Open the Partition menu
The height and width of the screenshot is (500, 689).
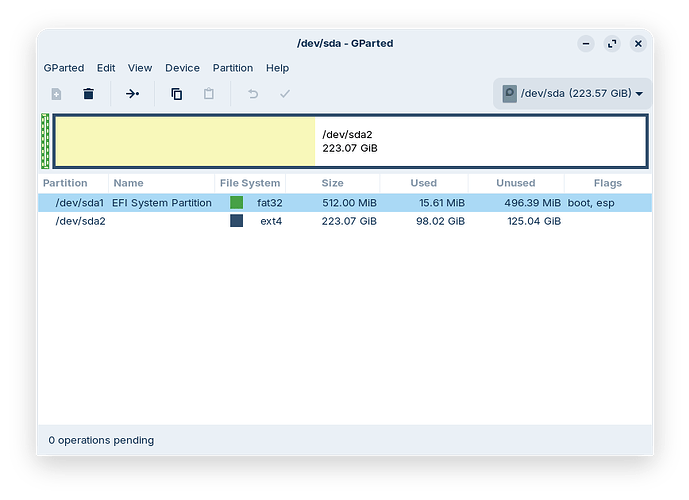233,68
